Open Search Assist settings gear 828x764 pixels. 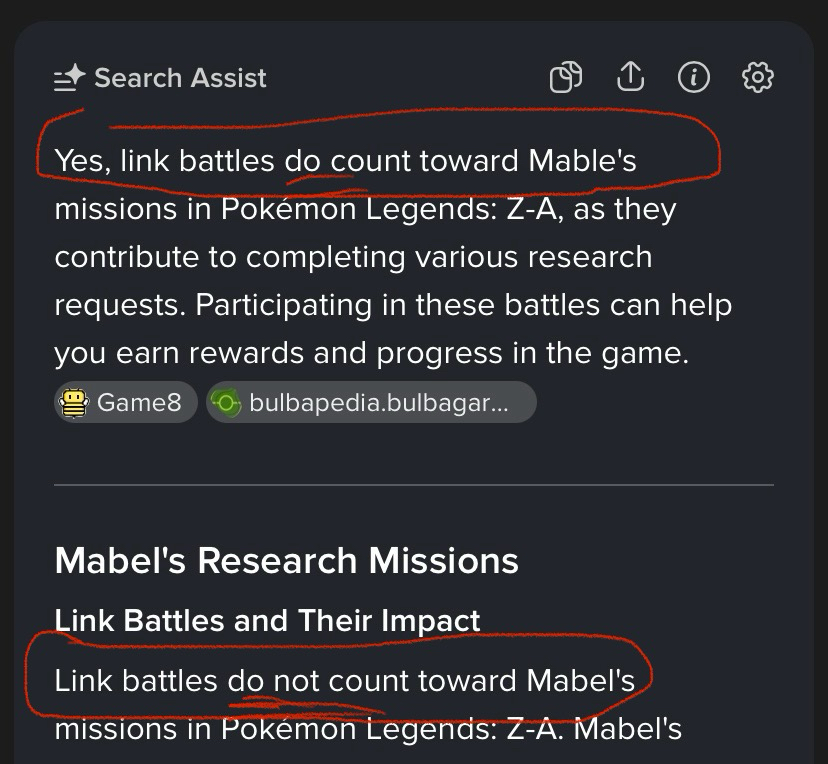(758, 77)
